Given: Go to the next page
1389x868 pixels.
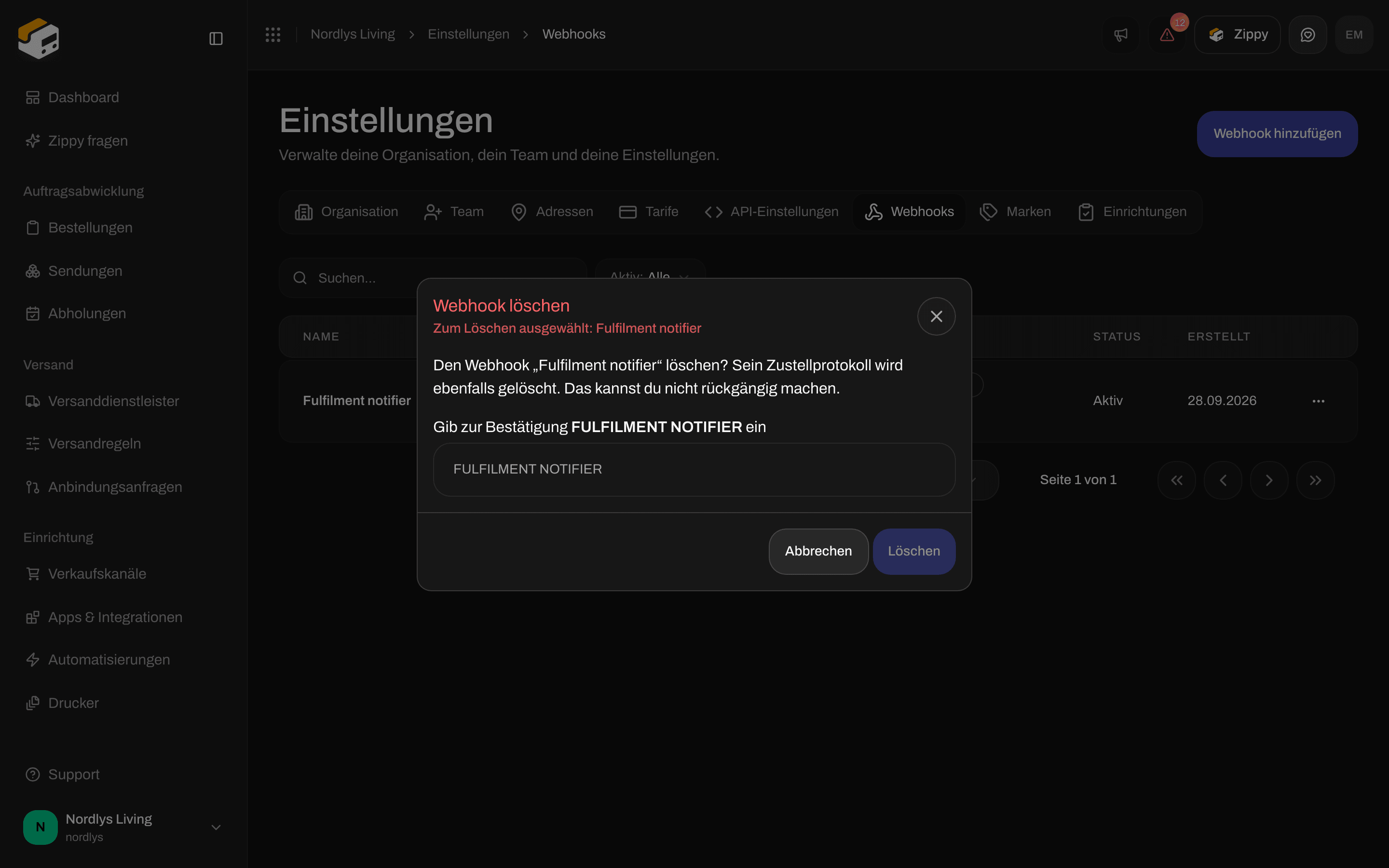Looking at the screenshot, I should (1269, 480).
